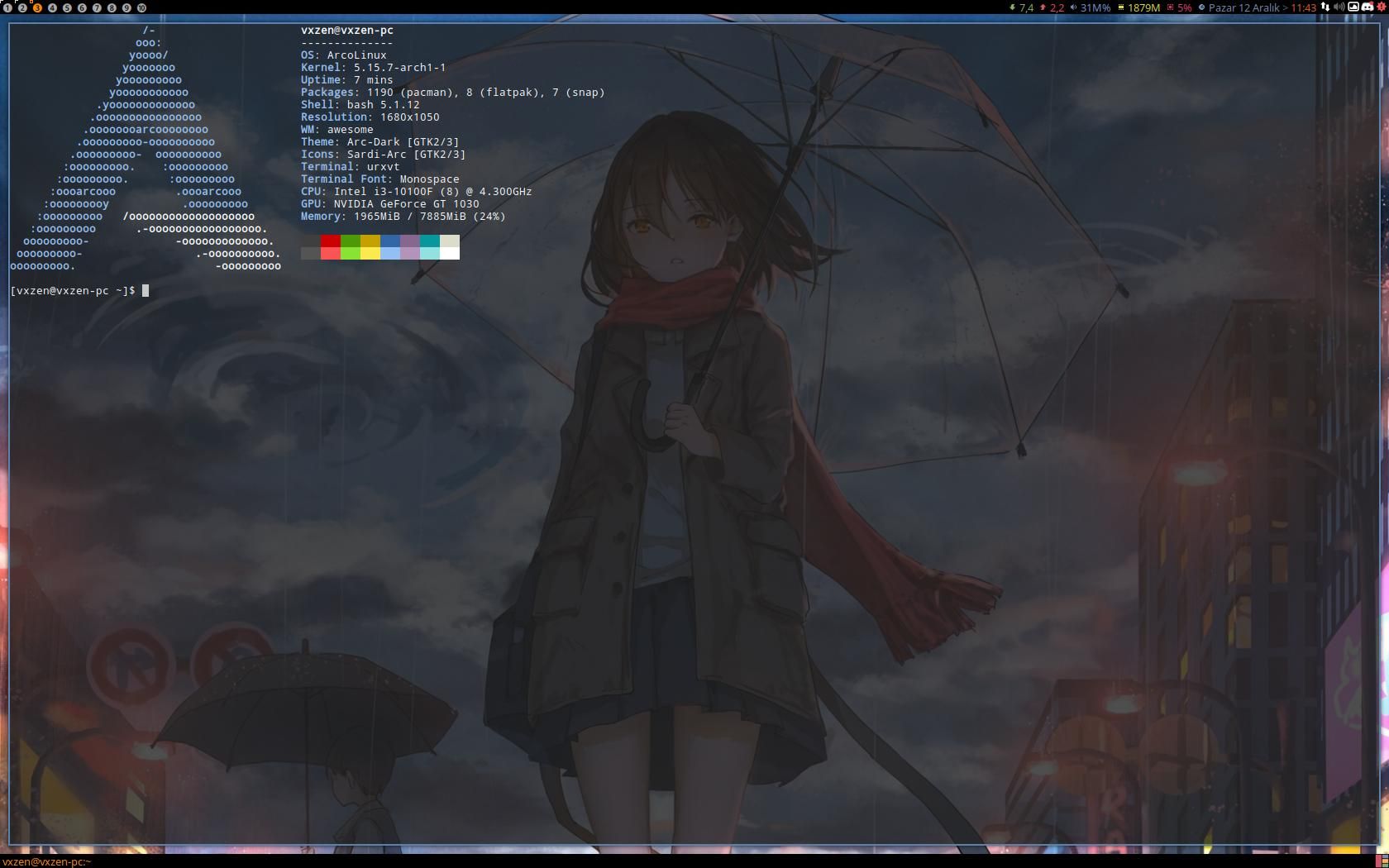Click the mustard yellow neofetch color block
This screenshot has width=1389, height=868.
370,241
